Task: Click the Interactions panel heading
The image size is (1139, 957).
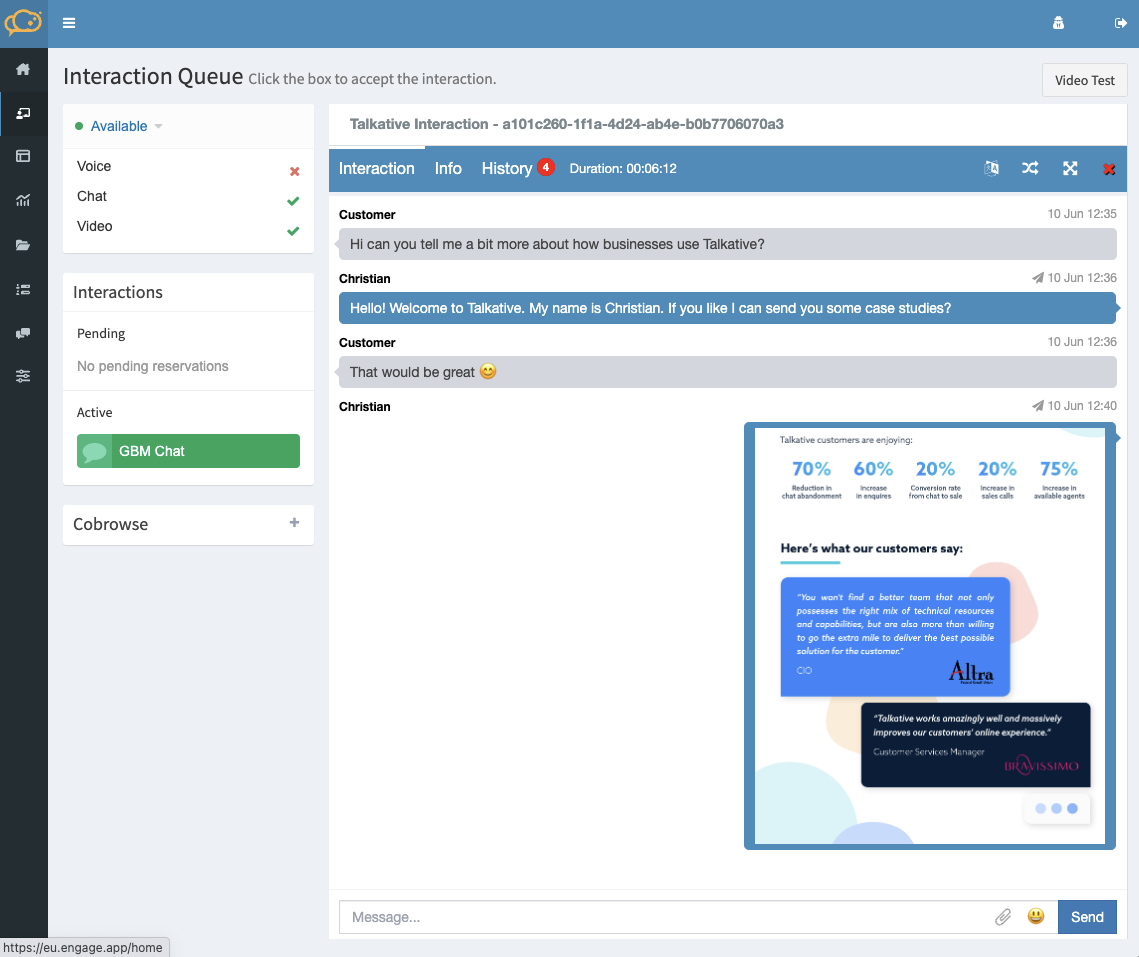Action: [x=118, y=292]
